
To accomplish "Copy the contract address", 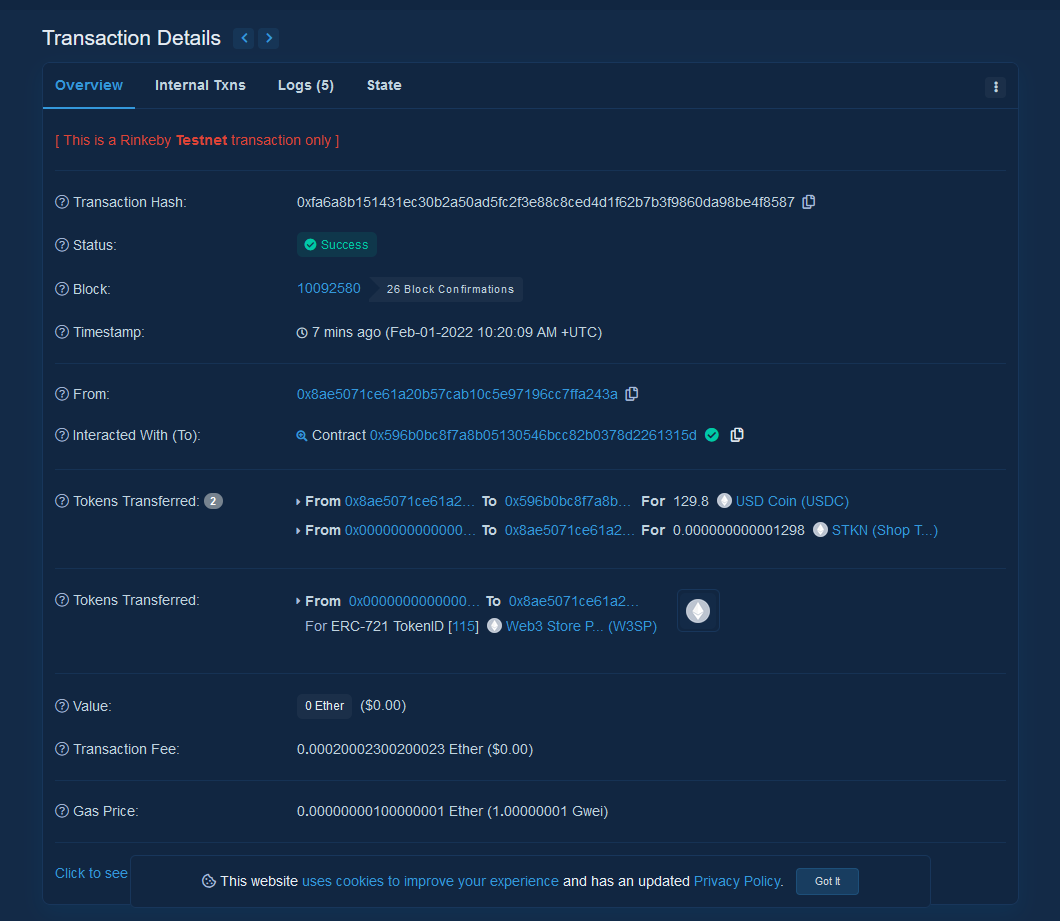I will (x=737, y=435).
